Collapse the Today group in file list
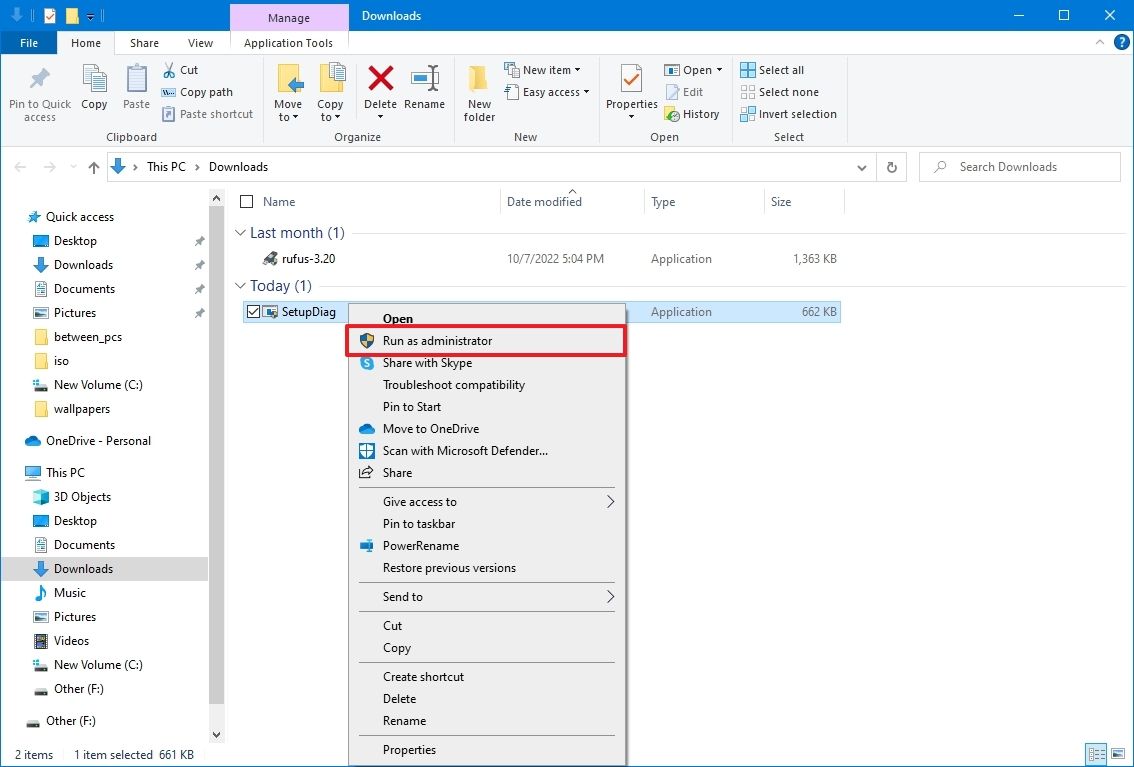Screen dimensions: 1134x767 240,286
